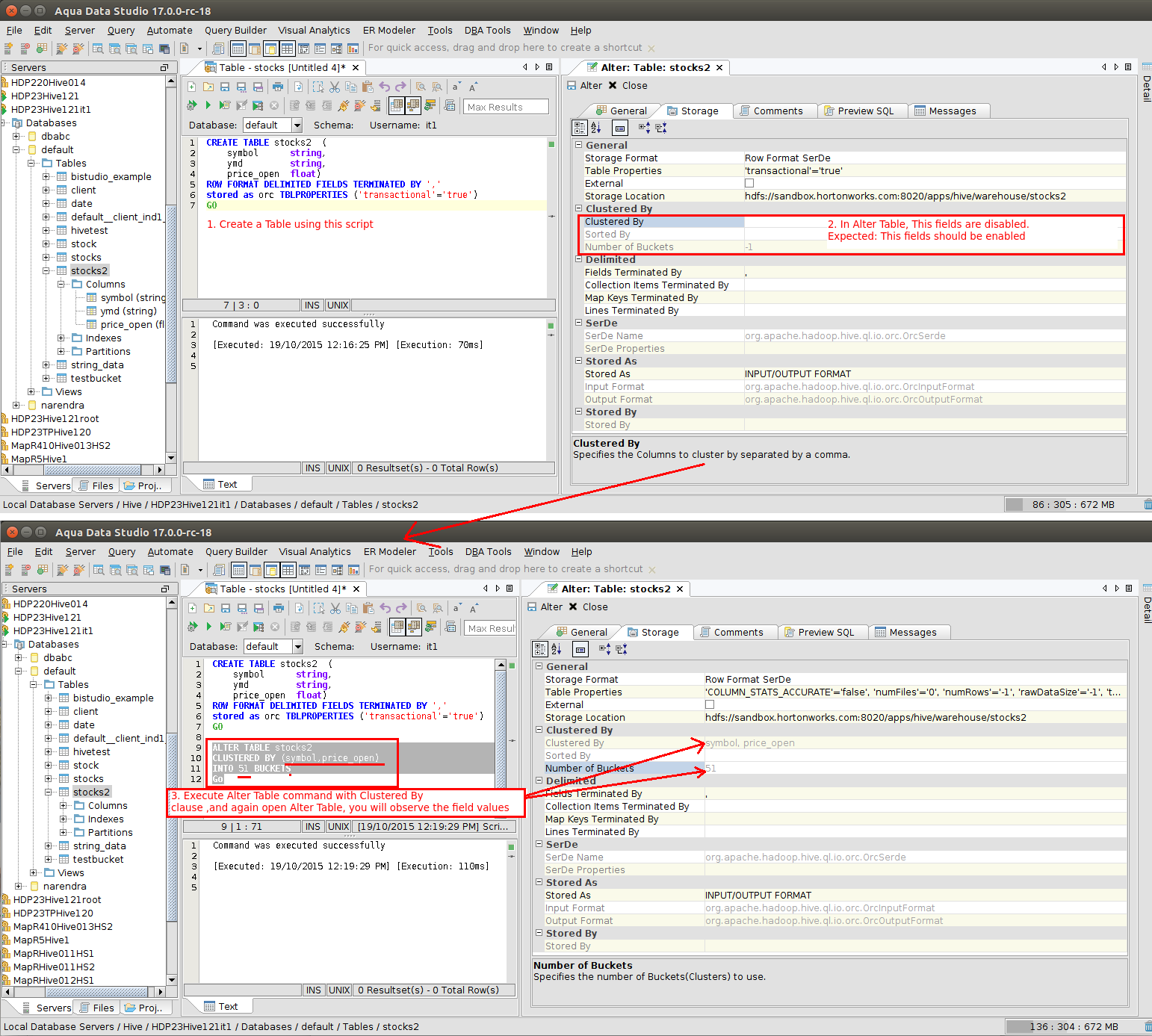This screenshot has width=1152, height=1036.
Task: Open the Database dropdown in lower query window
Action: point(297,646)
